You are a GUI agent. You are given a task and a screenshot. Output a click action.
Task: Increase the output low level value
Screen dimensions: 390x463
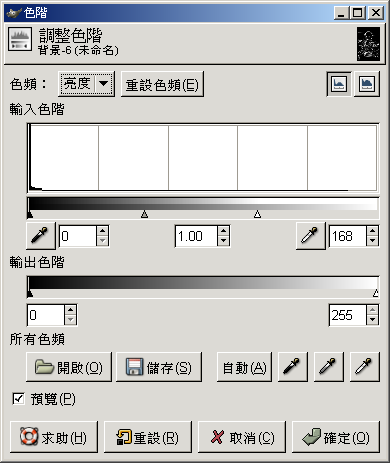(70, 310)
